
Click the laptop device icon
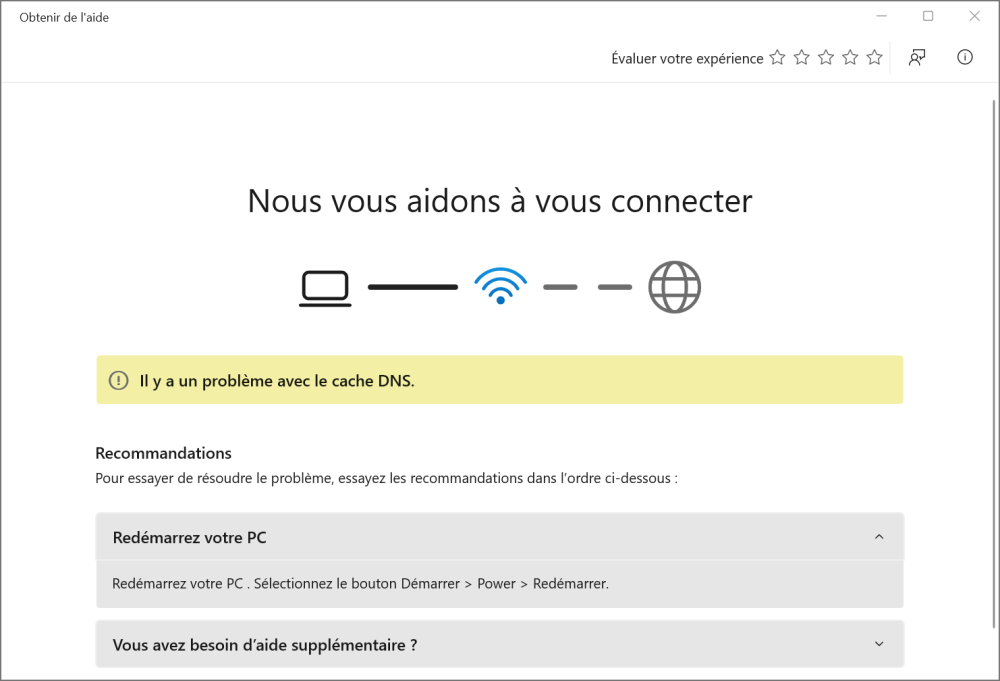pyautogui.click(x=325, y=288)
